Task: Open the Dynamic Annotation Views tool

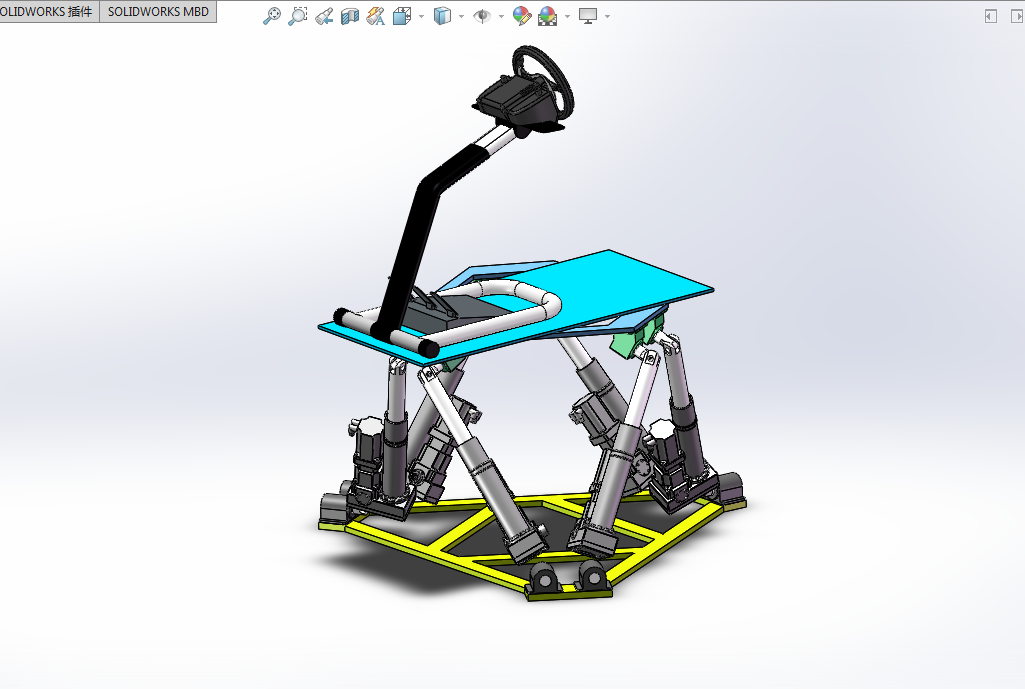Action: pos(376,16)
